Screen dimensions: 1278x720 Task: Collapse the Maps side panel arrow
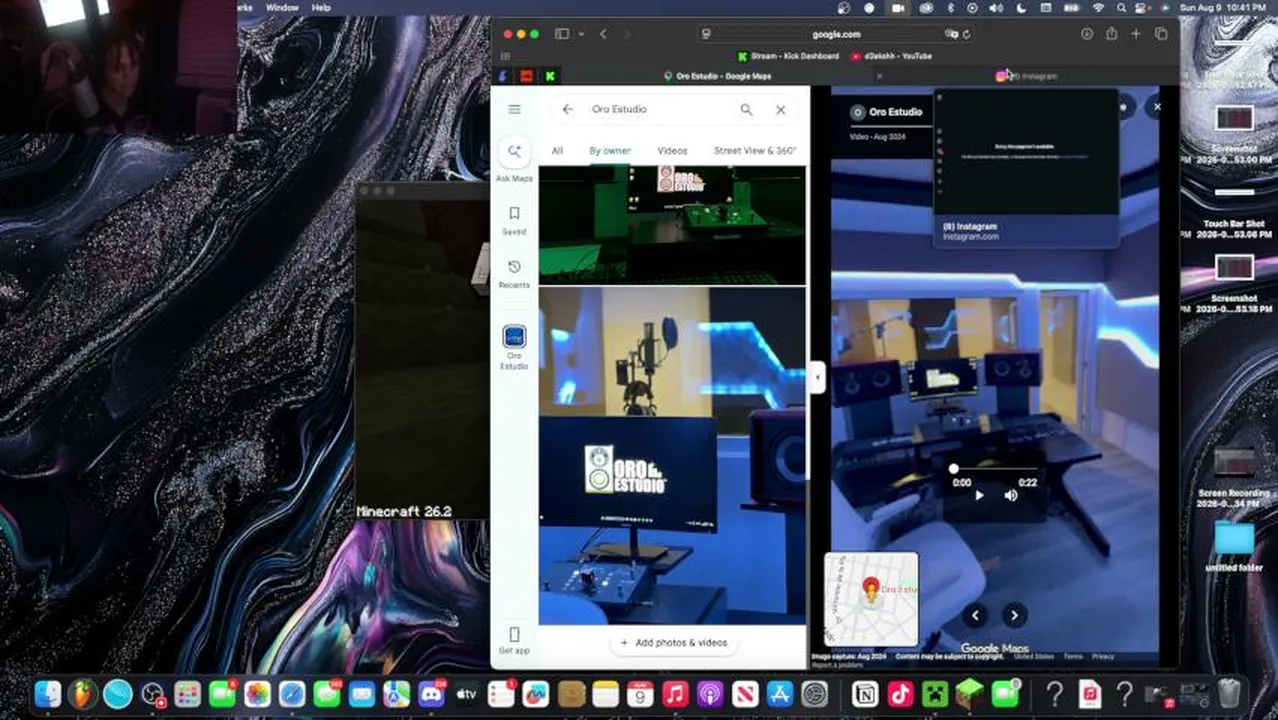click(818, 377)
